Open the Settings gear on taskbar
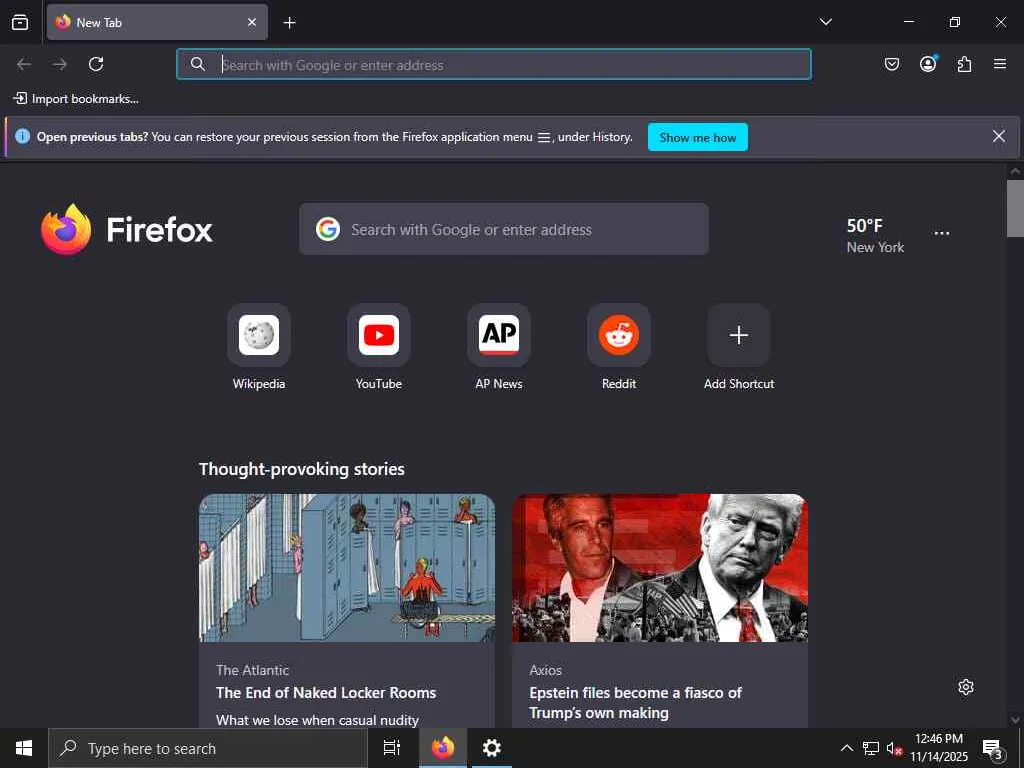 point(492,748)
